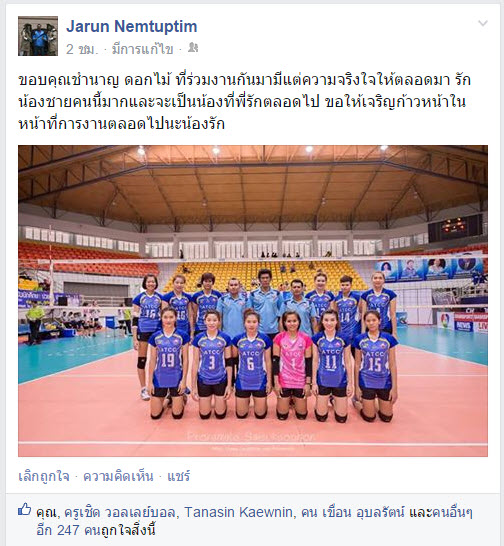Screen dimensions: 504x546
Task: Click the scoreboard in the arena photo
Action: [455, 227]
